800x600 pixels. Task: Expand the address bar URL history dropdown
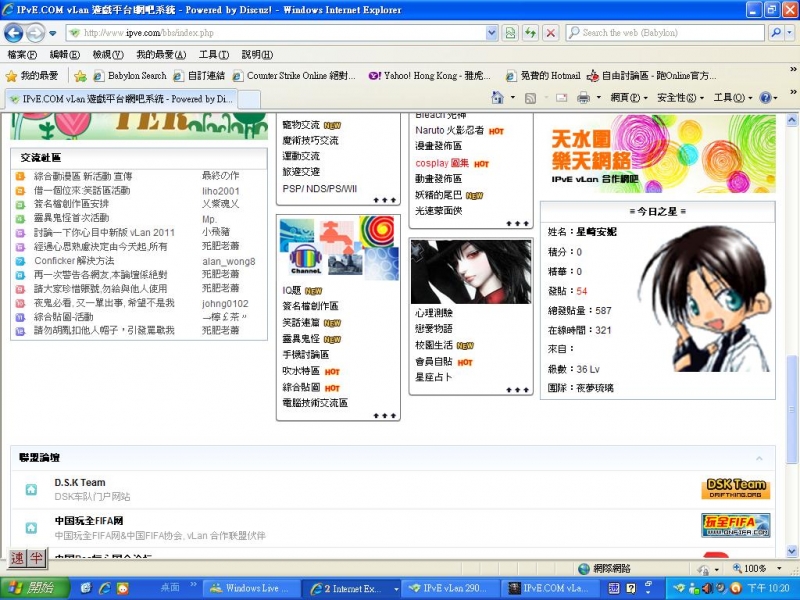tap(491, 33)
